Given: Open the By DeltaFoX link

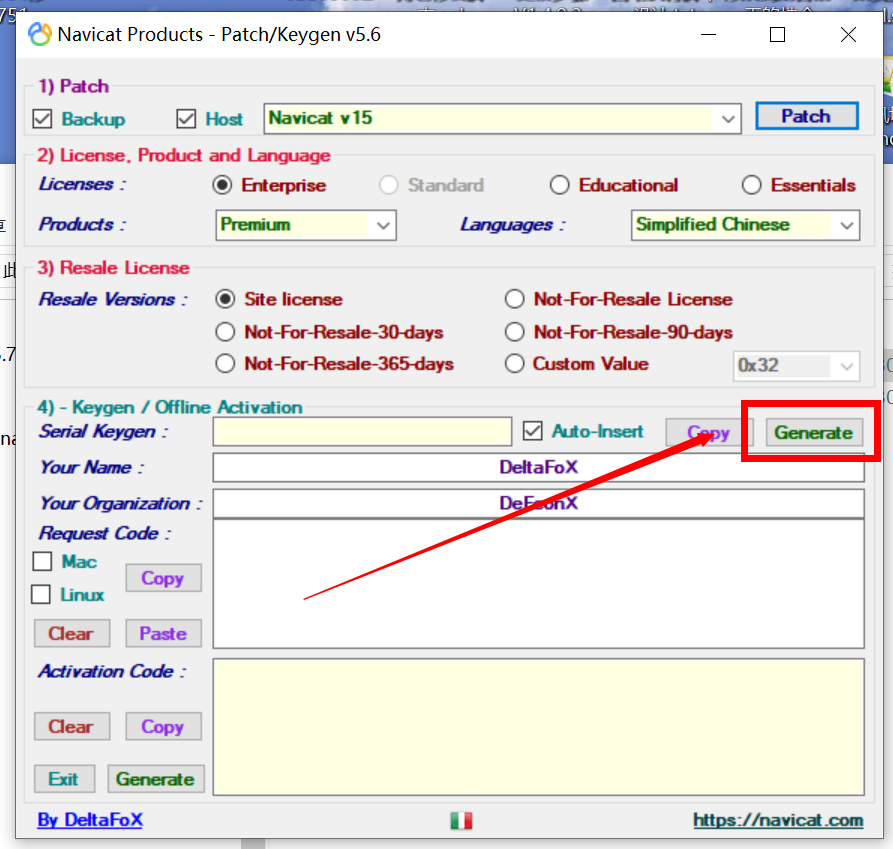Looking at the screenshot, I should (90, 820).
